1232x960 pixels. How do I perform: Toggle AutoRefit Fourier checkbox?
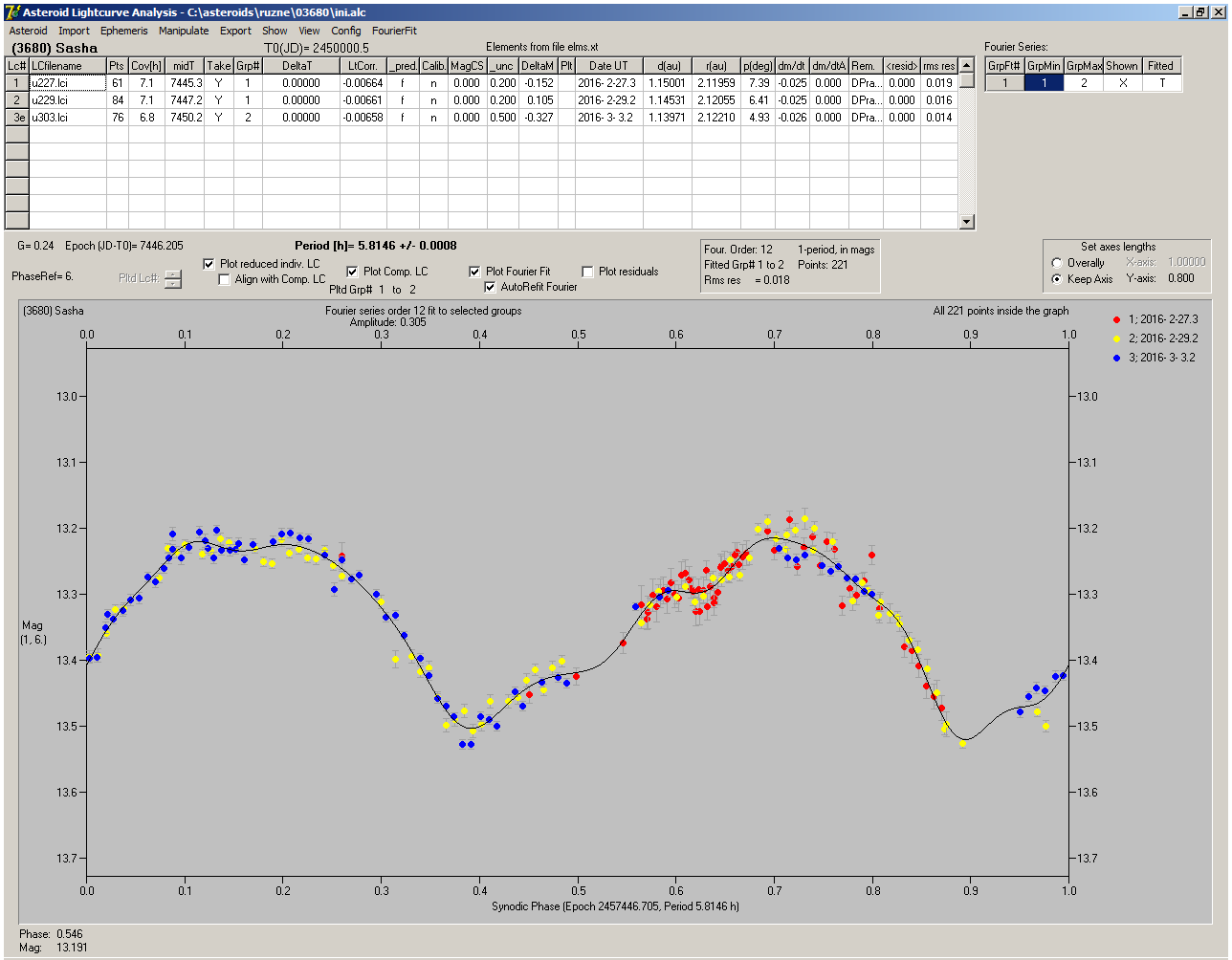[x=490, y=287]
